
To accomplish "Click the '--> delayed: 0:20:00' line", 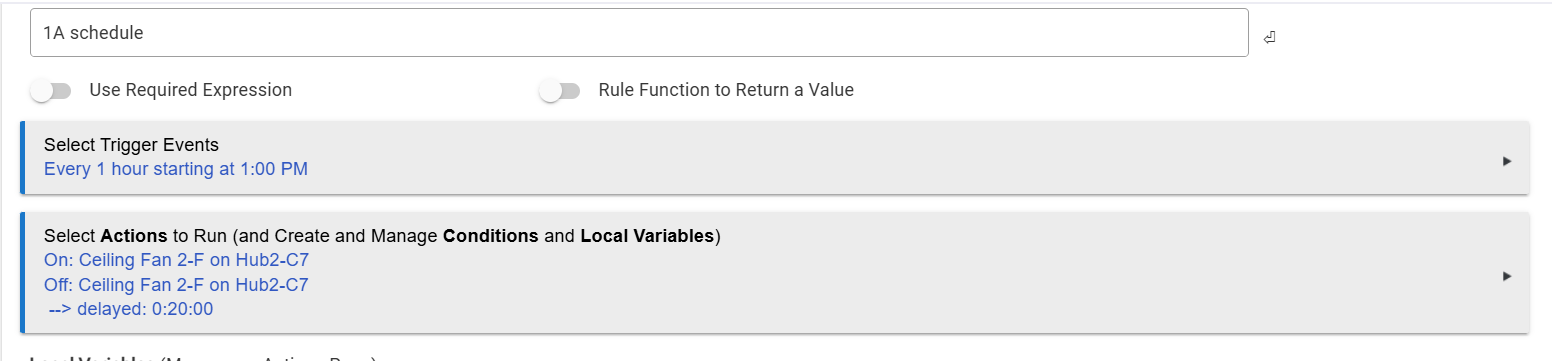I will pos(131,309).
